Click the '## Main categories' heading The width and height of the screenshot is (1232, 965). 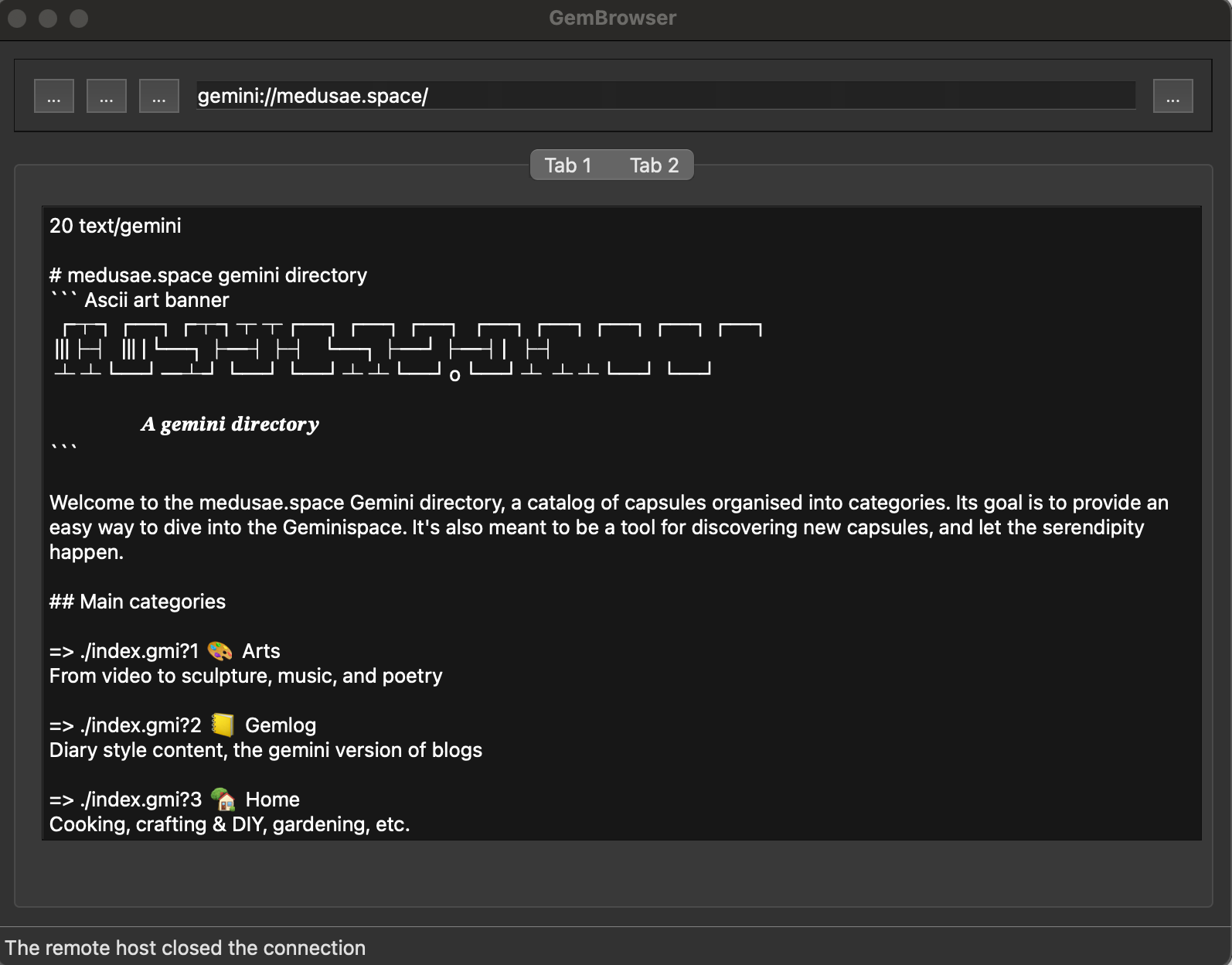tap(138, 602)
